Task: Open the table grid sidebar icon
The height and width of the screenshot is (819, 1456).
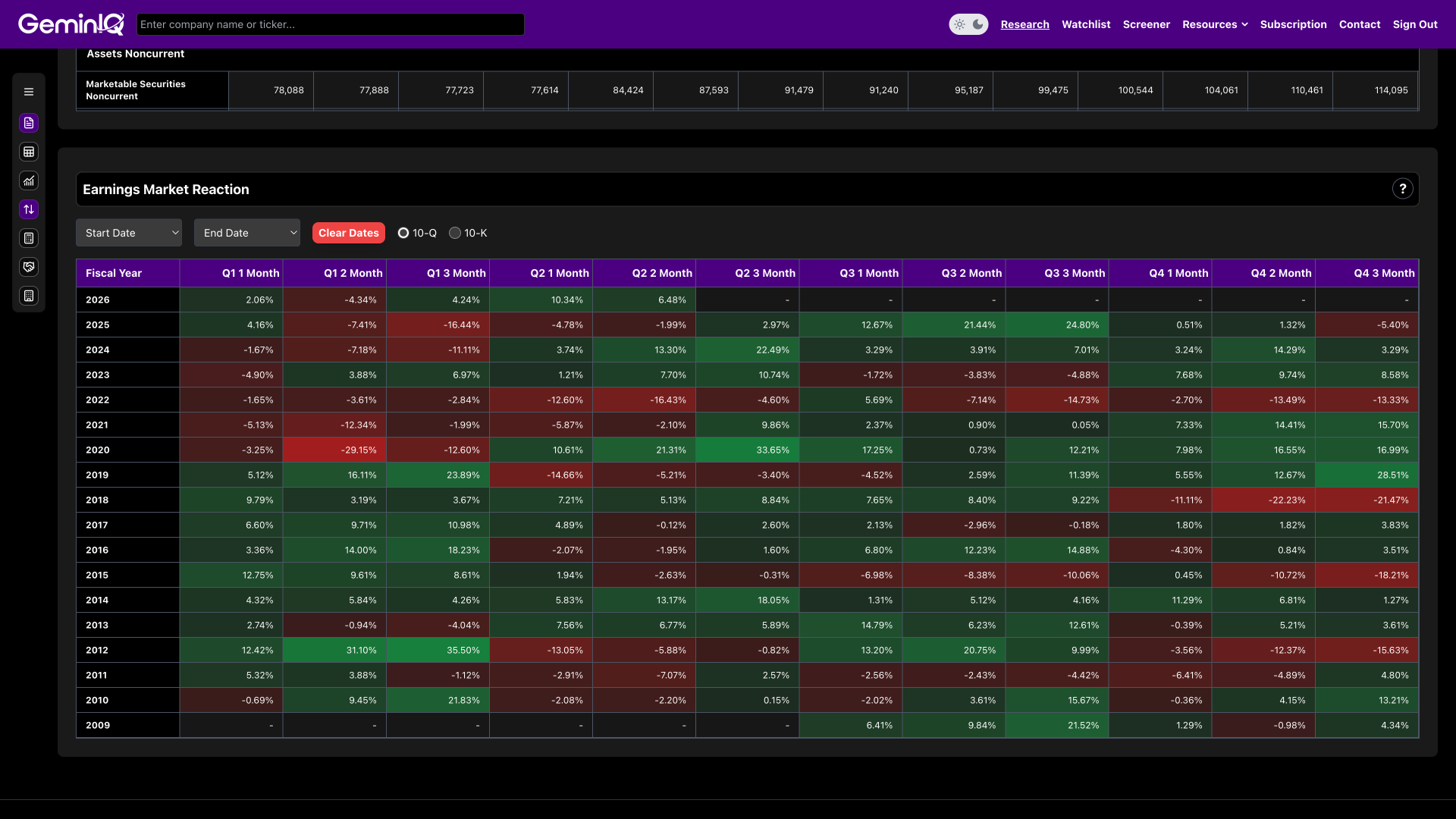Action: (x=29, y=152)
